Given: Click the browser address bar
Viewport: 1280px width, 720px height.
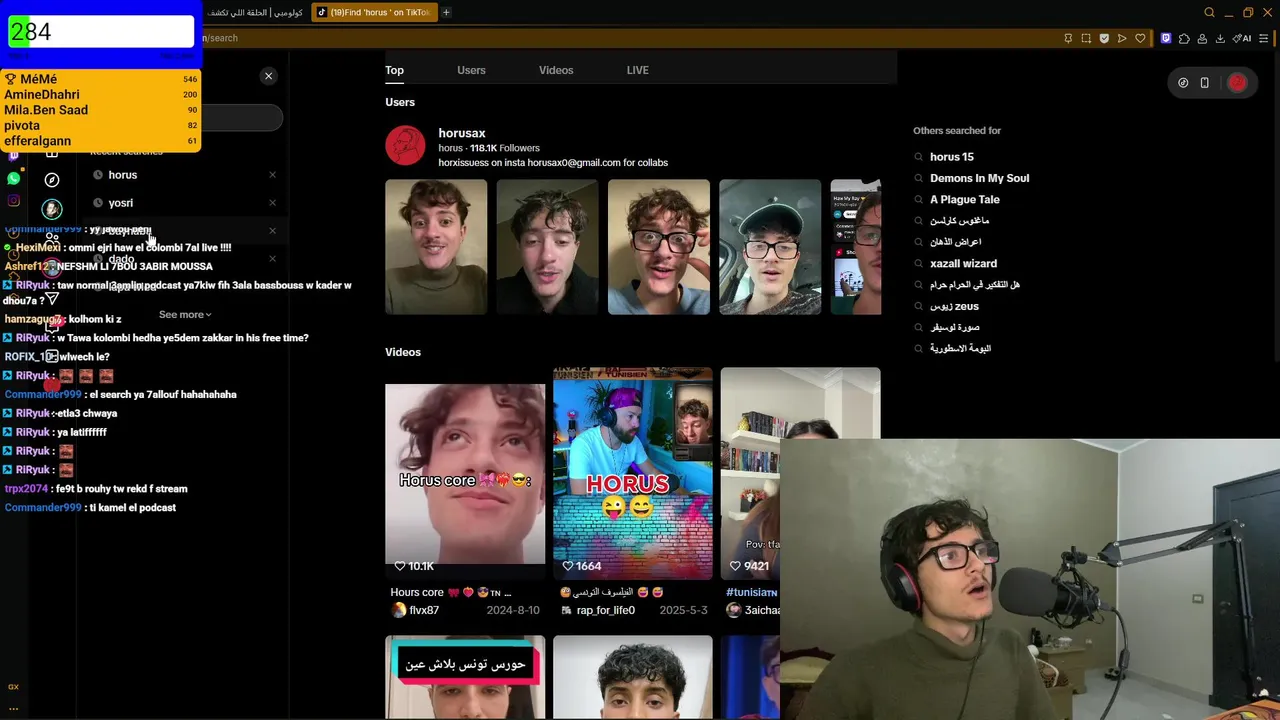Looking at the screenshot, I should pos(630,38).
